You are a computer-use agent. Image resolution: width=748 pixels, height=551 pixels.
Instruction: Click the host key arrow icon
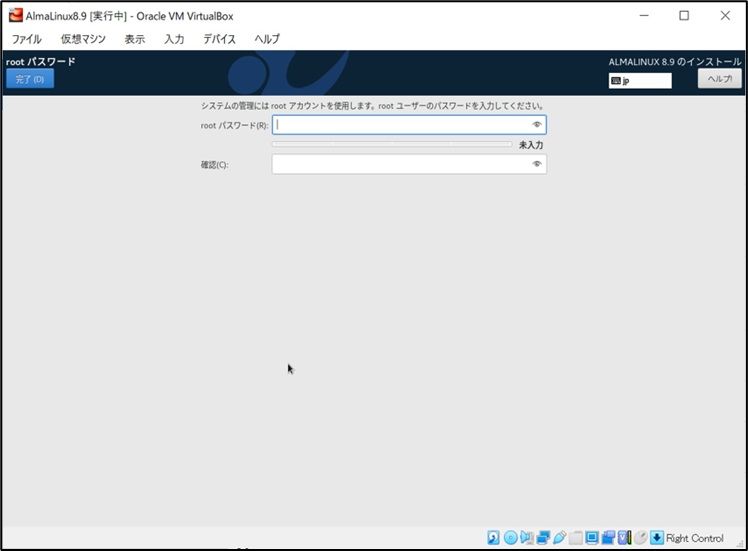point(657,538)
